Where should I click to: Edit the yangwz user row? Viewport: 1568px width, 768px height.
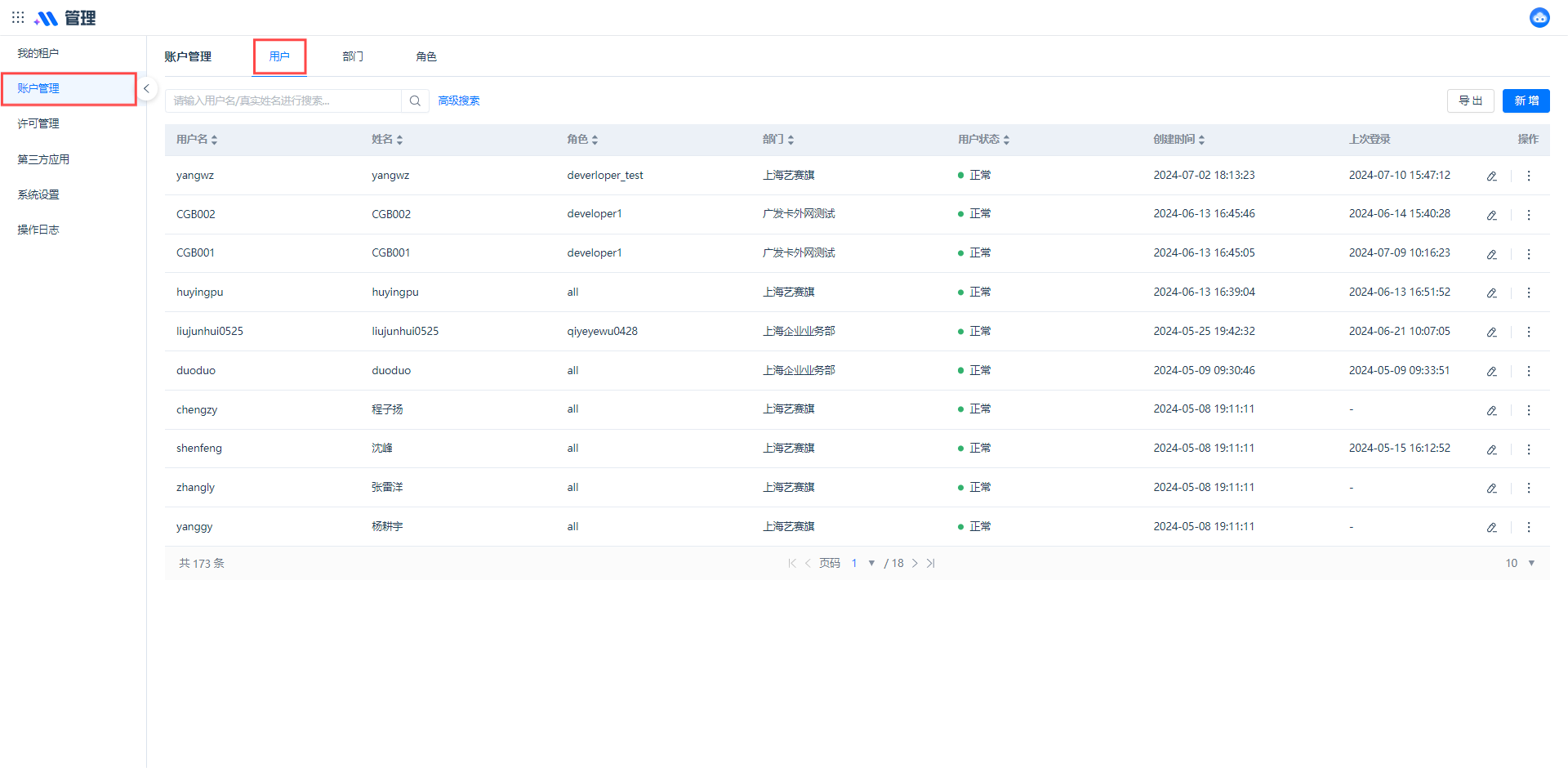pyautogui.click(x=1491, y=176)
